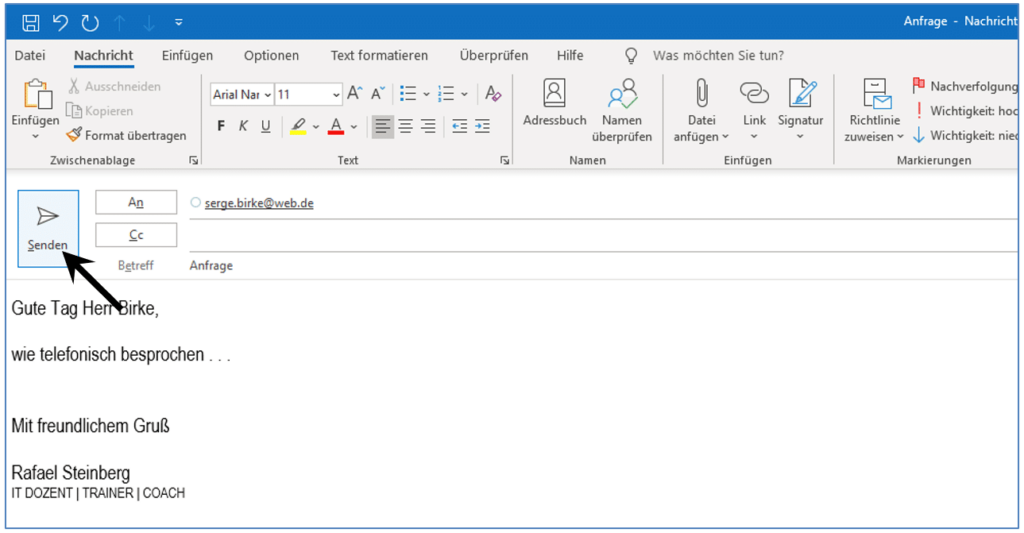
Task: Set Wichtigkeit hoch with red exclamation
Action: tap(965, 110)
